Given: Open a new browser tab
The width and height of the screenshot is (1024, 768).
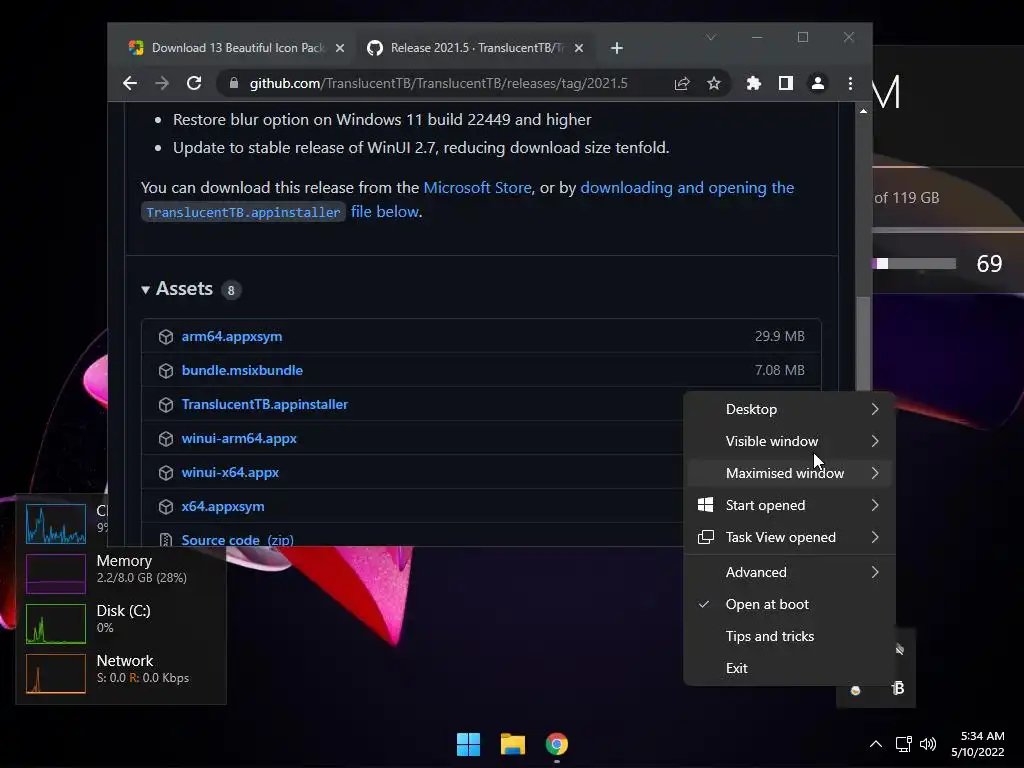Looking at the screenshot, I should 616,48.
